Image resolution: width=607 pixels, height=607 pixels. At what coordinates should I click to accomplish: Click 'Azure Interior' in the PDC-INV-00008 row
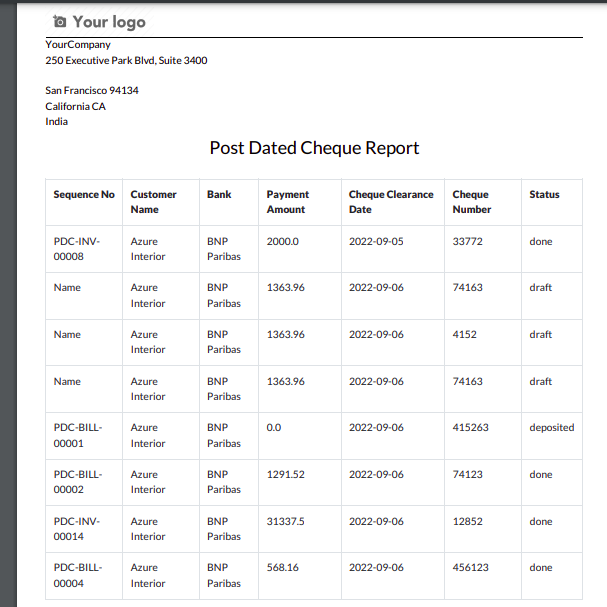(x=148, y=249)
